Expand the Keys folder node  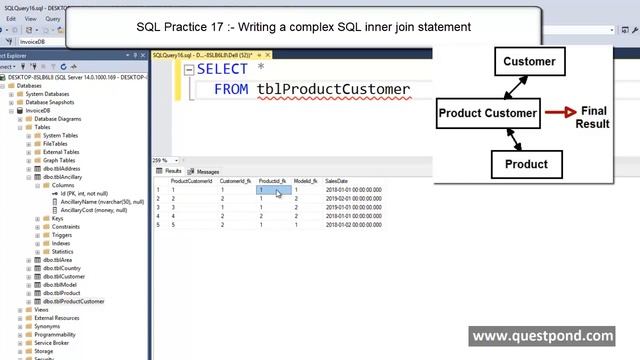[38, 219]
